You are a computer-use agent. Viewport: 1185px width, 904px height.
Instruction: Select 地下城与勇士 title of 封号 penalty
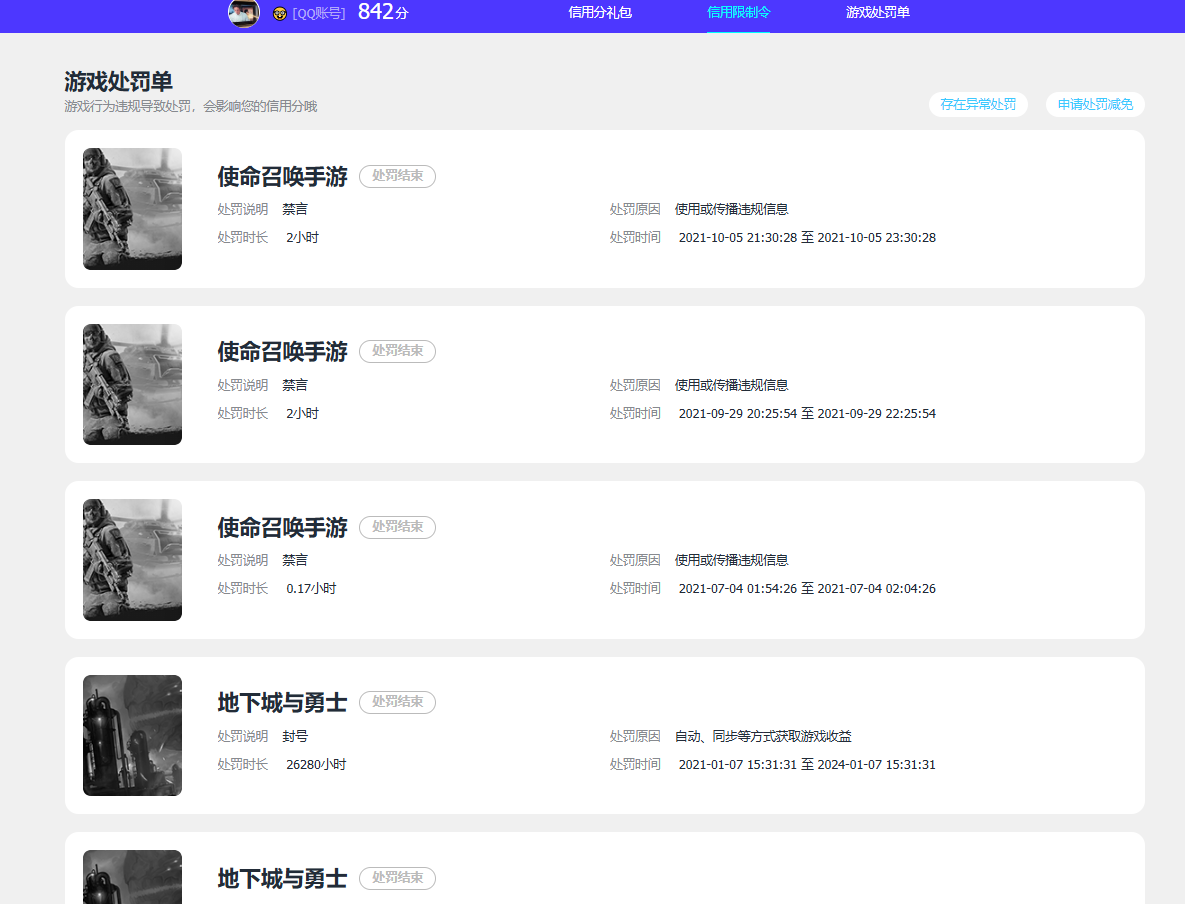point(283,702)
